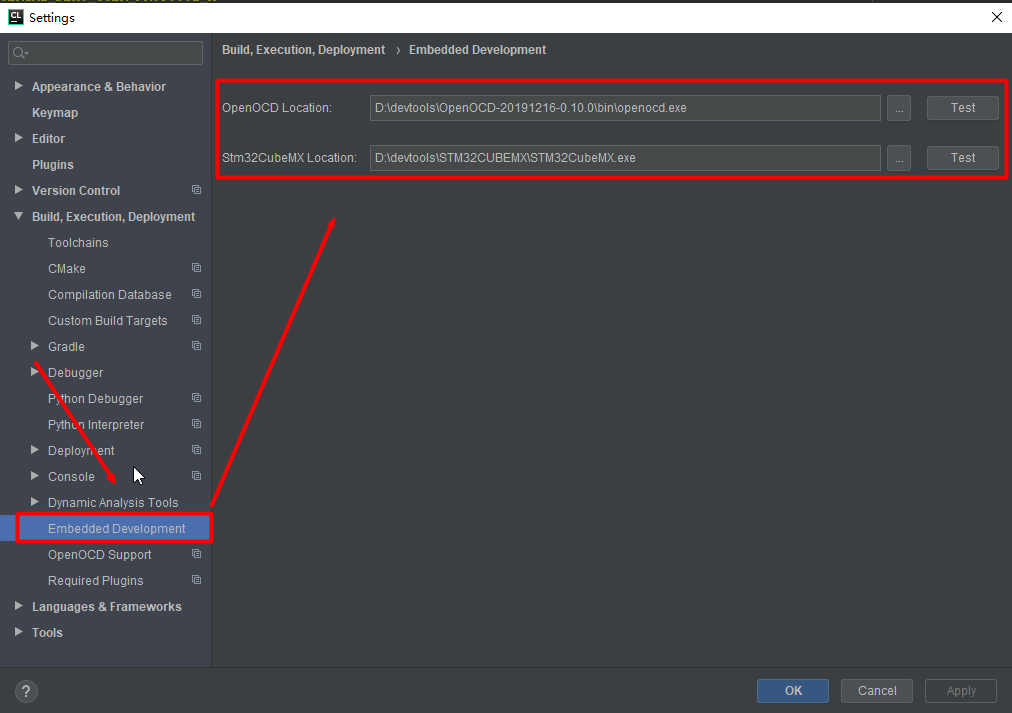This screenshot has width=1012, height=713.
Task: Click the project-level icon beside Custom Build Targets
Action: (x=196, y=320)
